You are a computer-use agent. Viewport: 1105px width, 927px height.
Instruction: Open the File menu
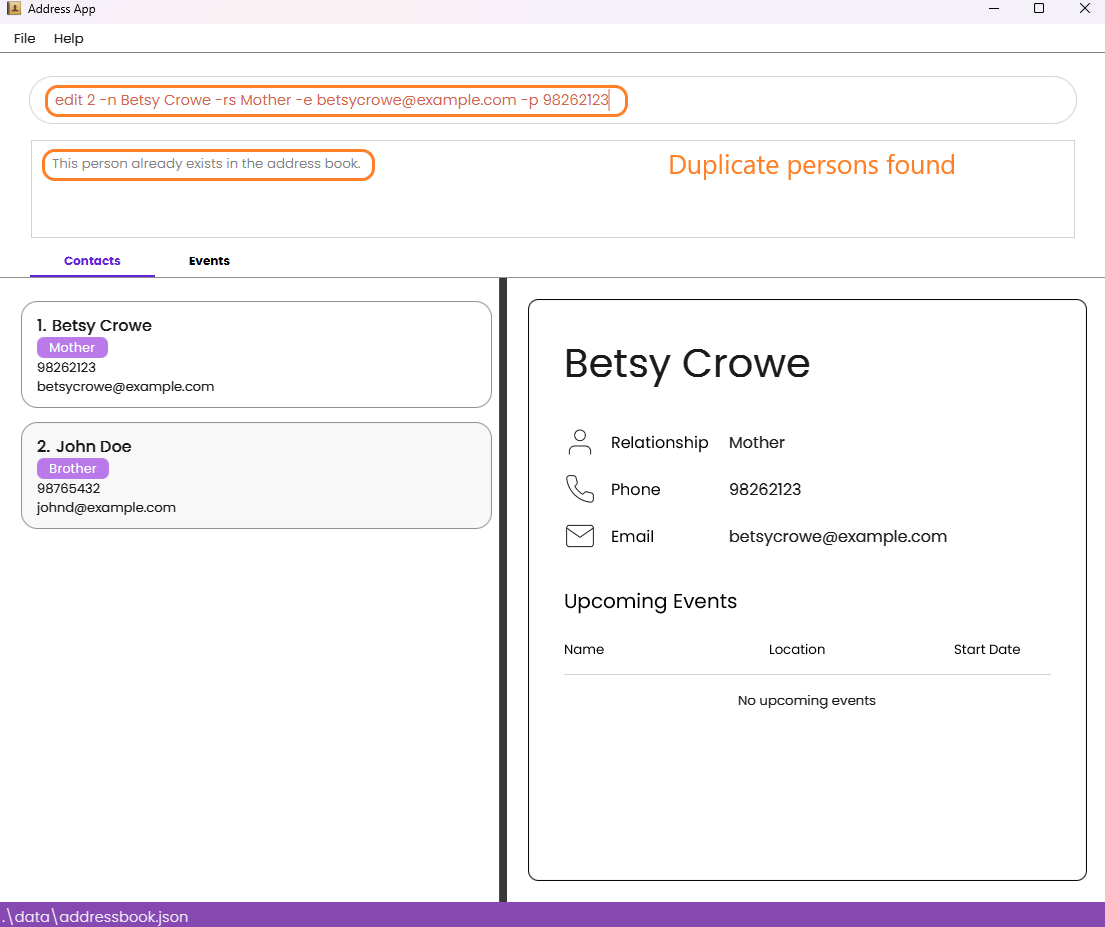(x=24, y=39)
